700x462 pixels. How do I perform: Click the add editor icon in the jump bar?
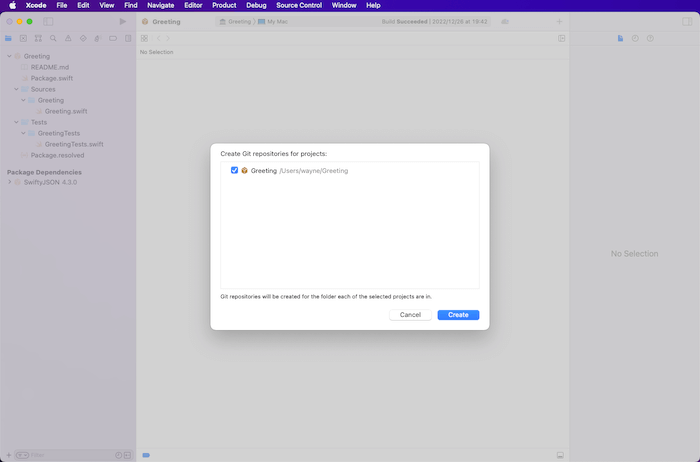click(562, 38)
